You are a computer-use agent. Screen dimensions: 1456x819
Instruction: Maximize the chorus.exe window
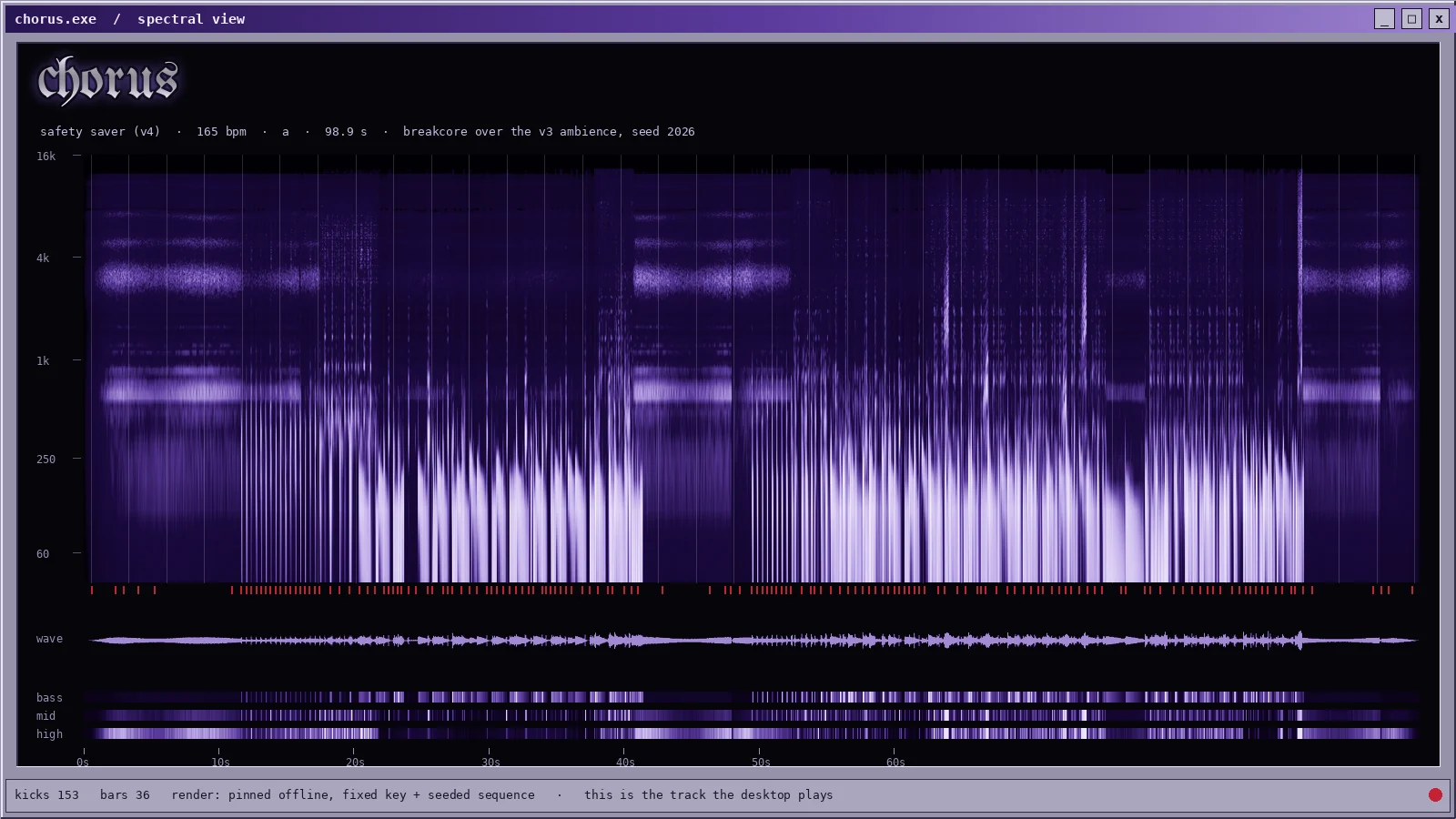(x=1411, y=18)
